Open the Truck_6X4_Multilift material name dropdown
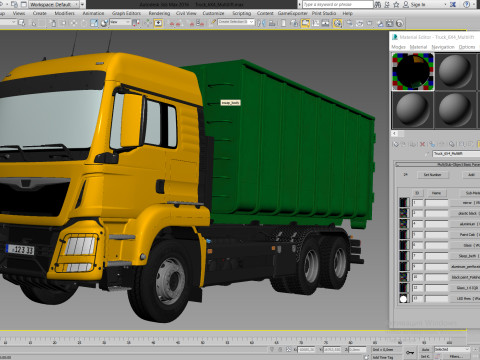 tap(456, 154)
